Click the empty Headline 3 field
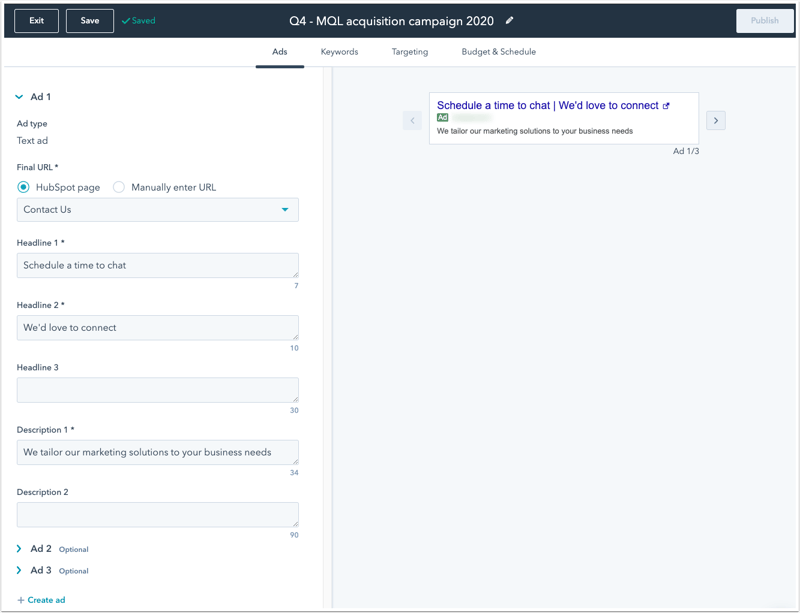The height and width of the screenshot is (613, 800). [158, 390]
